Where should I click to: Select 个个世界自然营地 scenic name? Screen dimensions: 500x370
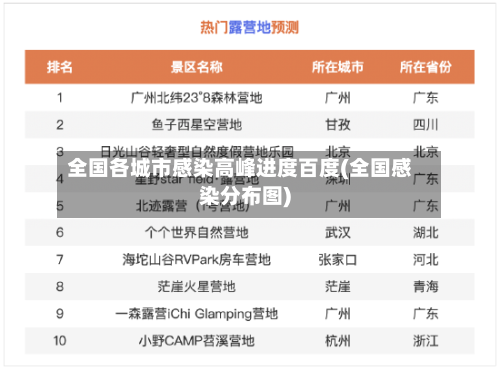pos(197,233)
